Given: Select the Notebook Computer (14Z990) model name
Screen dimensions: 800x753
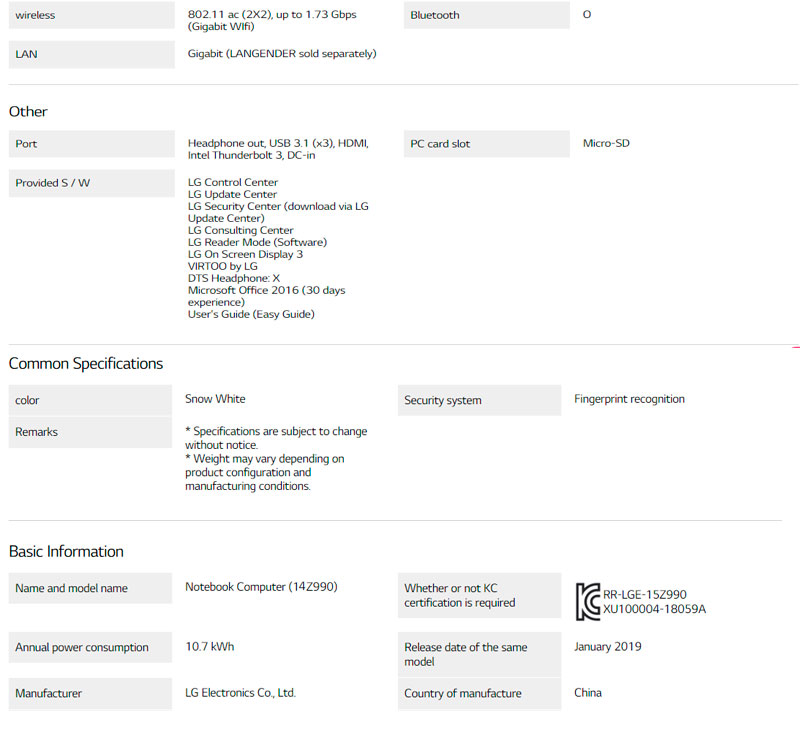Looking at the screenshot, I should pyautogui.click(x=261, y=587).
